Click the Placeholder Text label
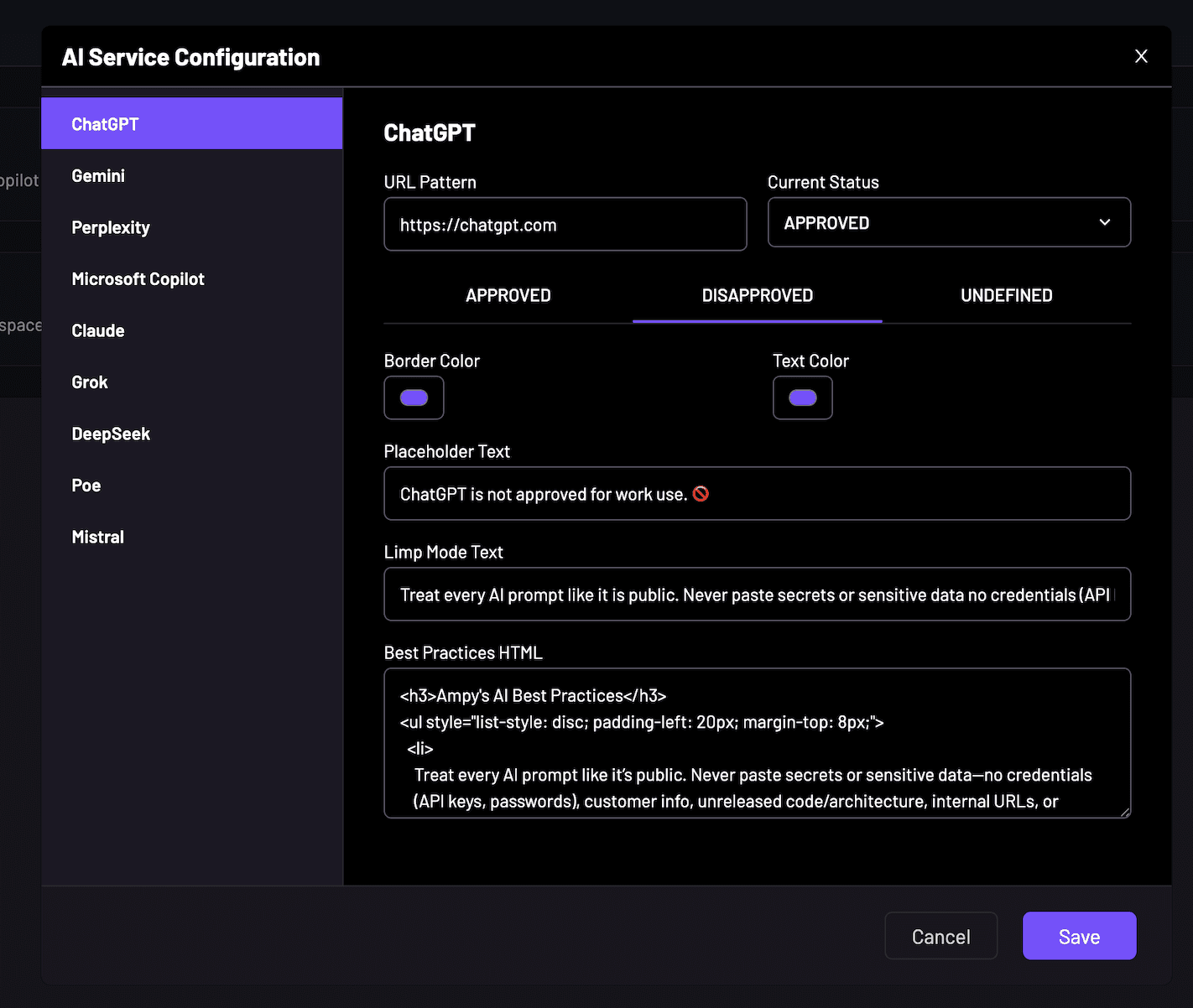Image resolution: width=1193 pixels, height=1008 pixels. coord(447,451)
